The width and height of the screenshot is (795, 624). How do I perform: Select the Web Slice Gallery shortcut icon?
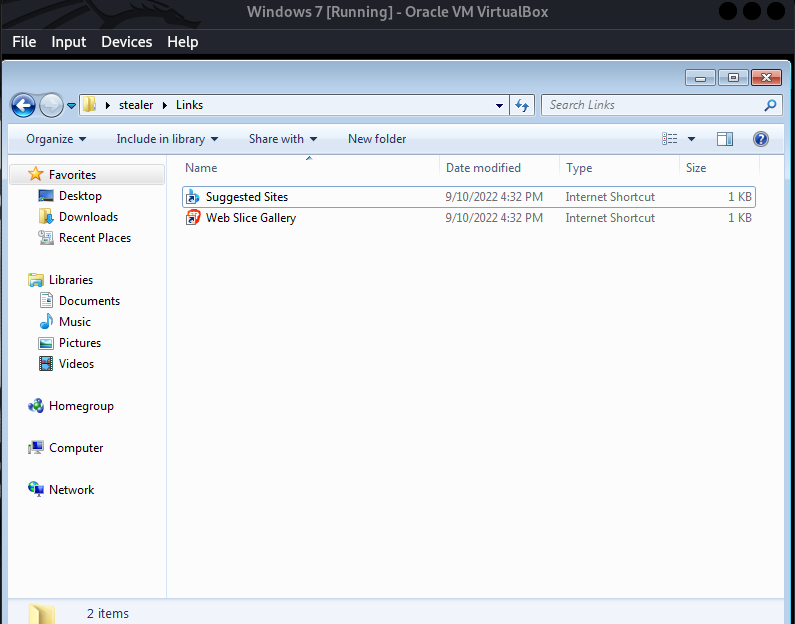pos(193,218)
